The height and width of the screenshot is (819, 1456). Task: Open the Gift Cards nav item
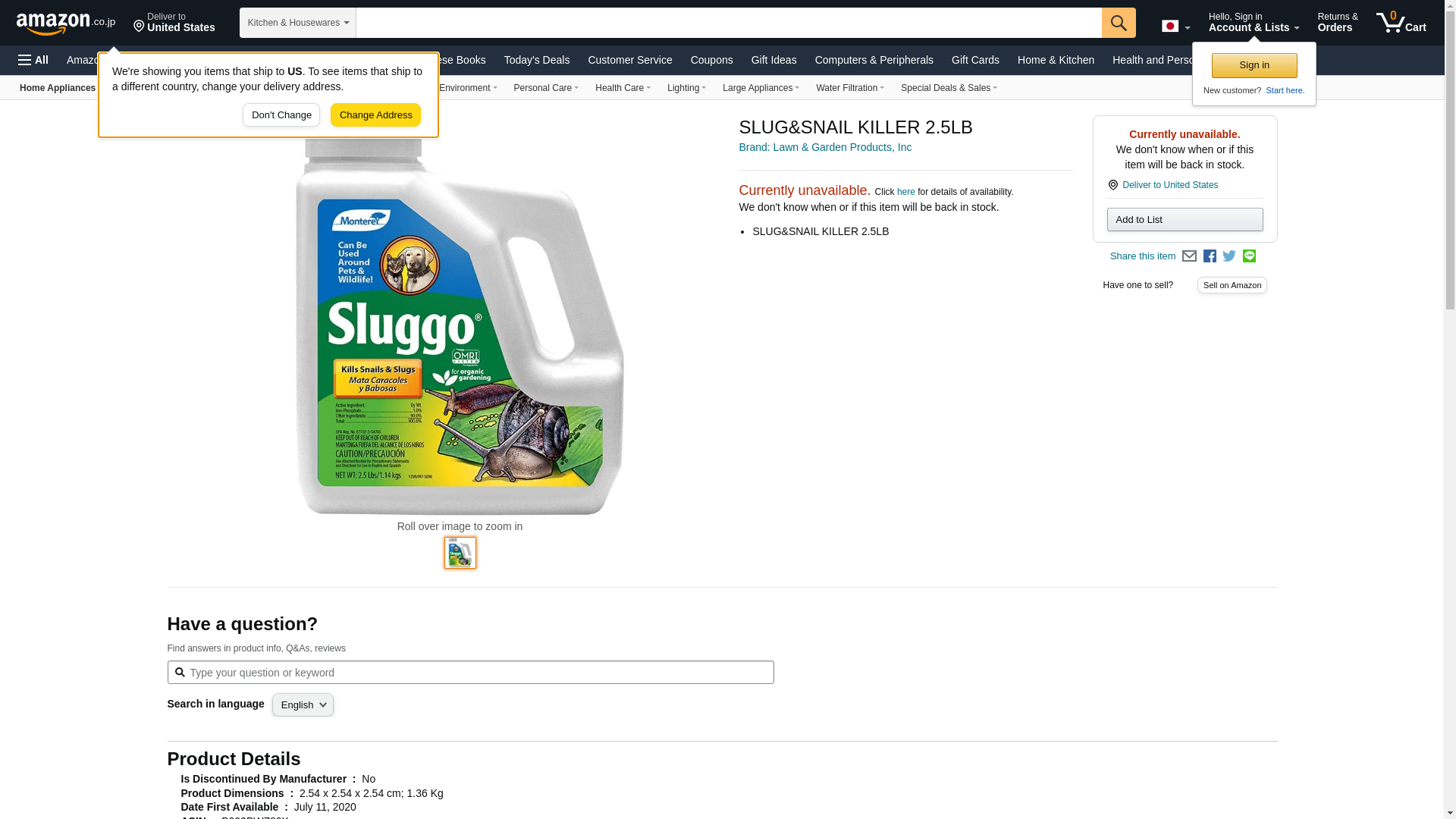coord(975,60)
